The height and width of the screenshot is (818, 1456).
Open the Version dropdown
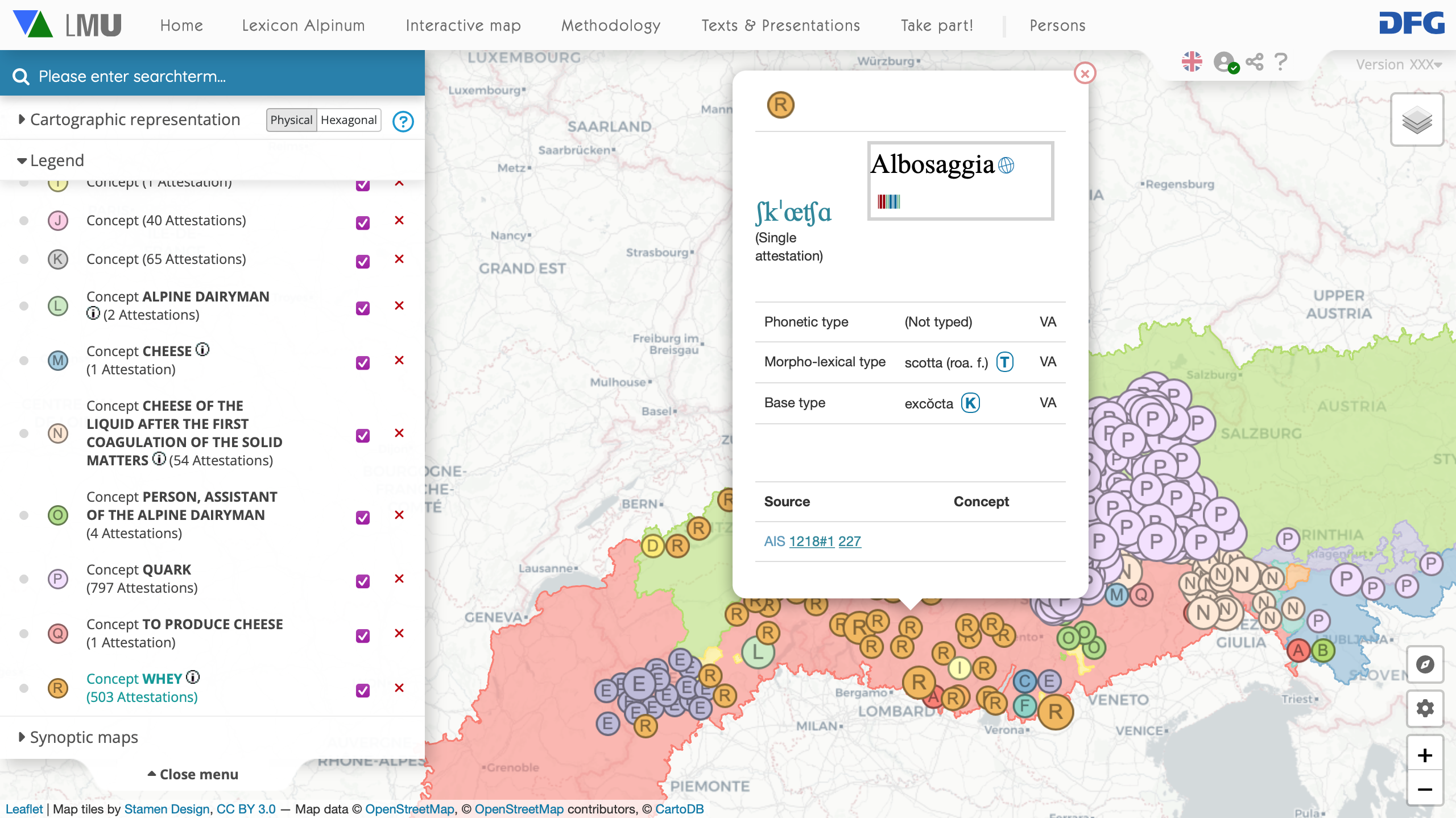pos(1399,65)
